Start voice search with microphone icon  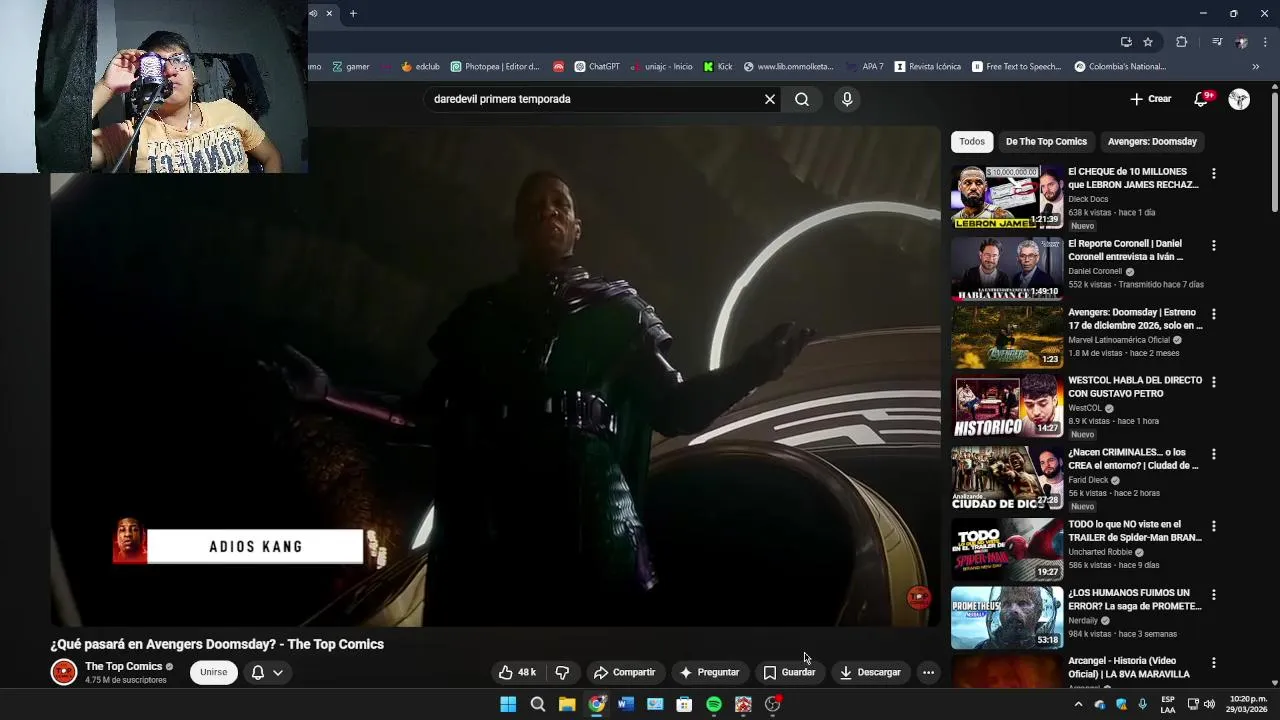(x=847, y=99)
